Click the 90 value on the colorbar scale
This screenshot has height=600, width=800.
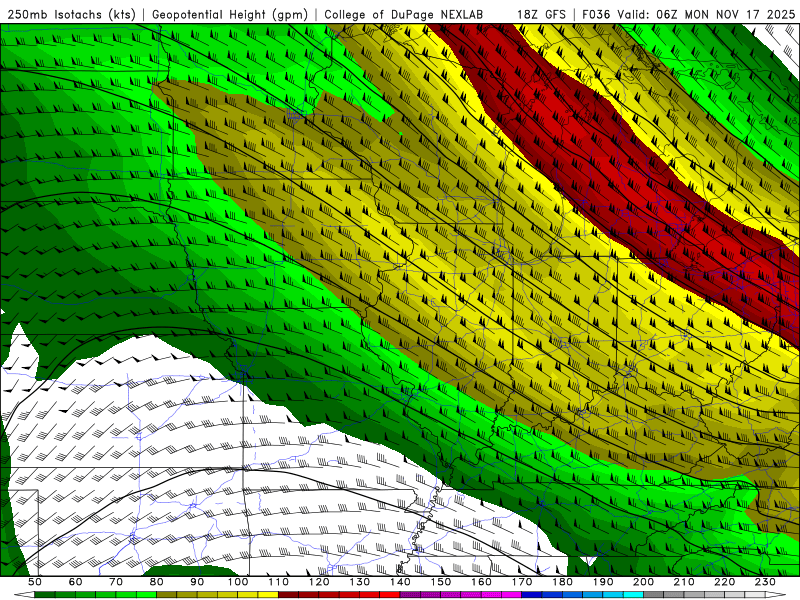point(197,582)
